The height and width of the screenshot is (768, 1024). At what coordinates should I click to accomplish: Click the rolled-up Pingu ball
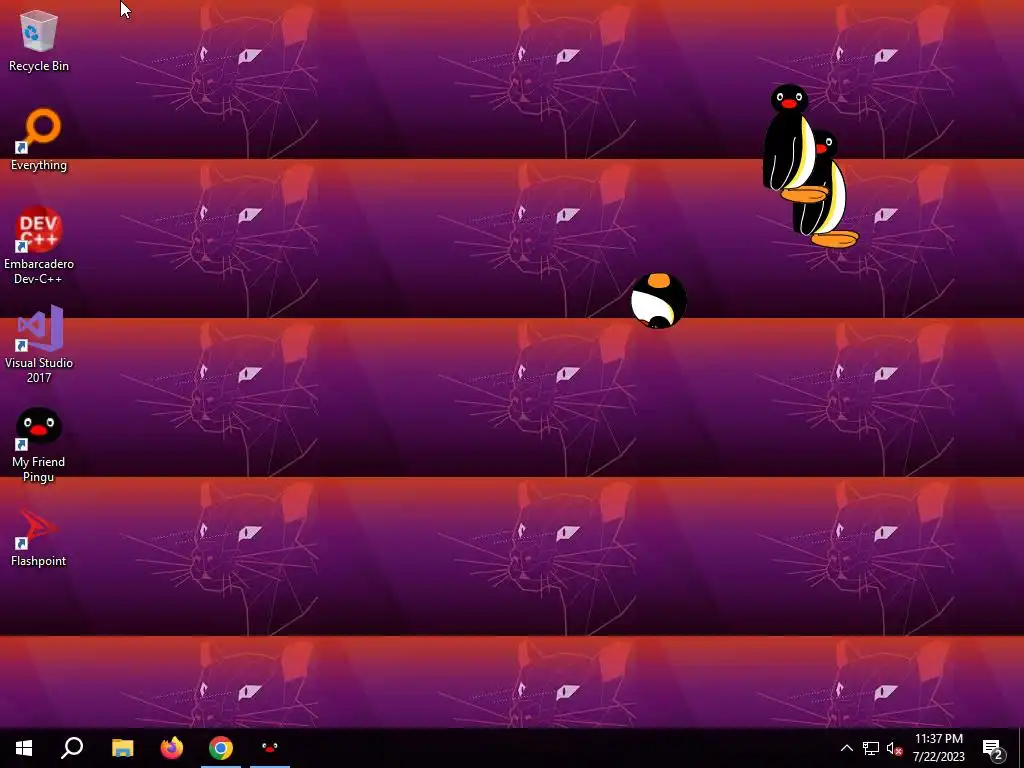(658, 300)
